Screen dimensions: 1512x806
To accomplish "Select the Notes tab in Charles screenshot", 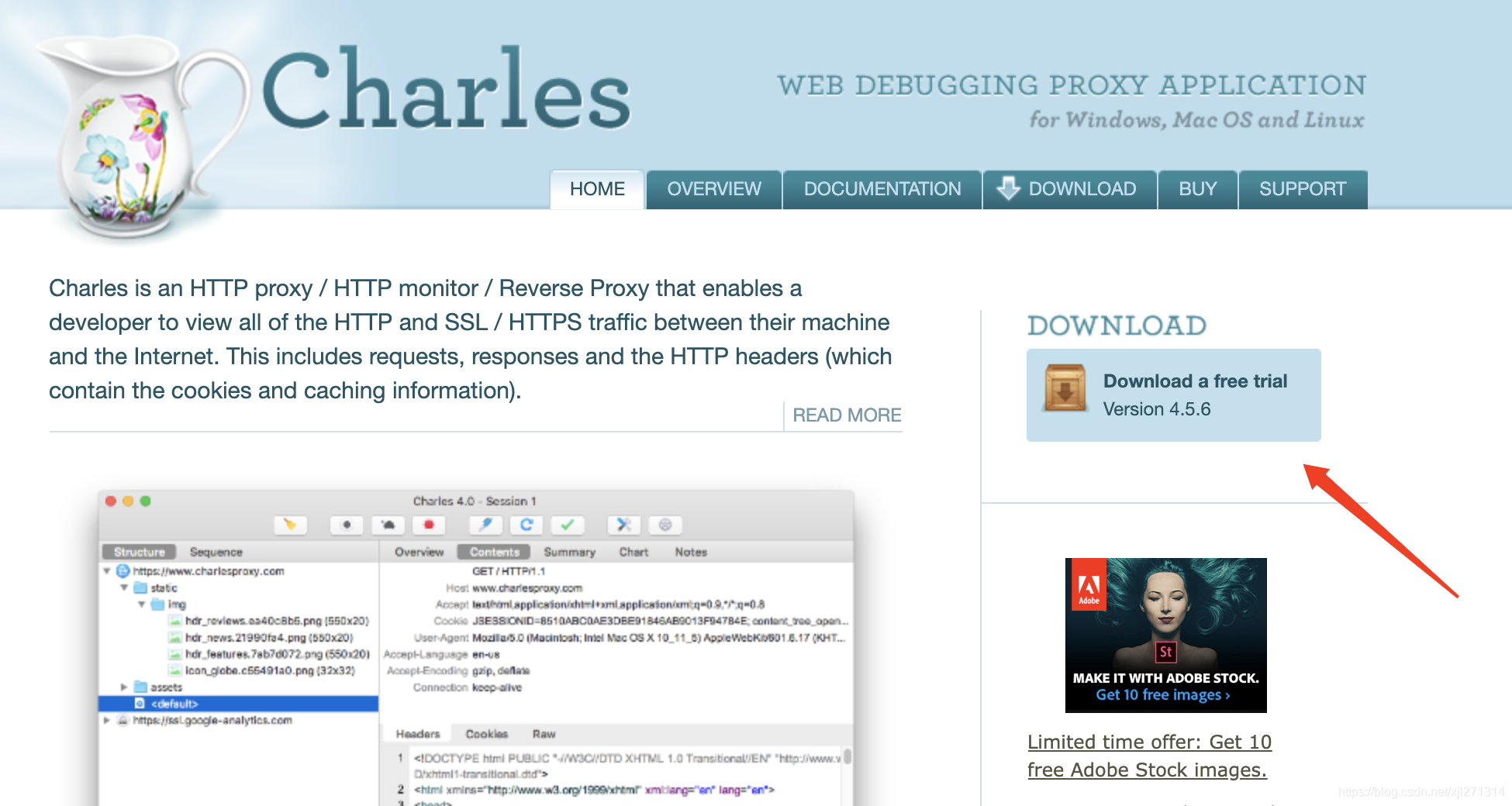I will click(x=691, y=552).
